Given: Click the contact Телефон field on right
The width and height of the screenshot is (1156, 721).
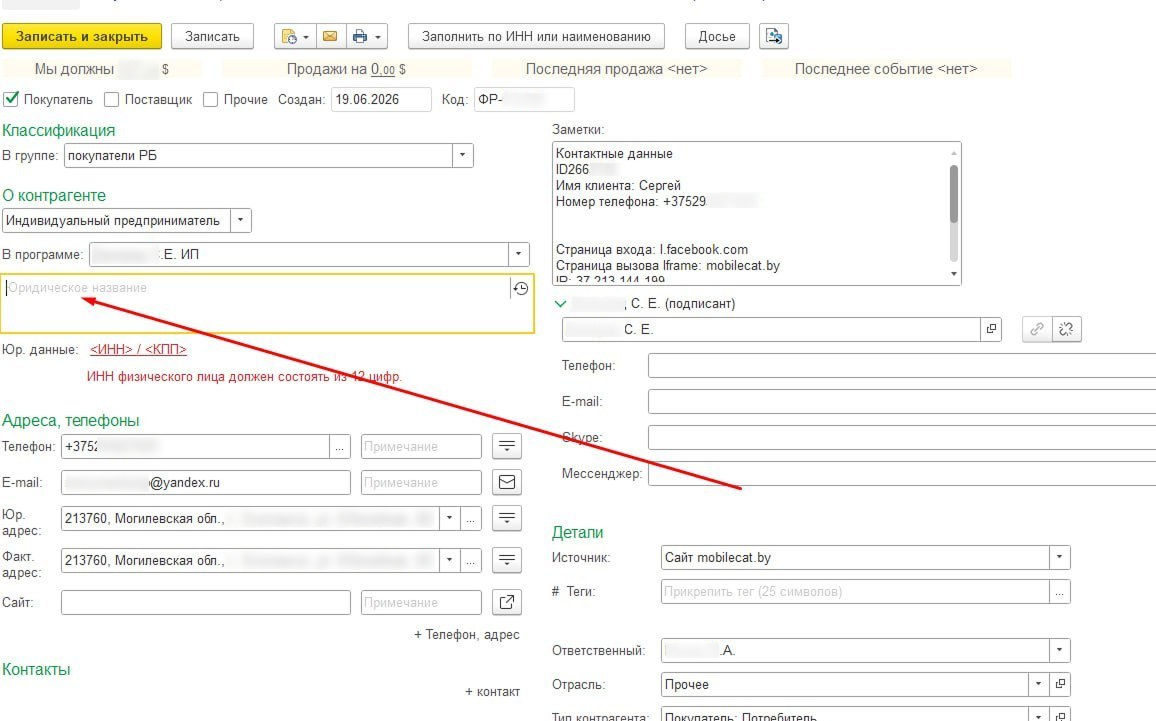Looking at the screenshot, I should coord(902,366).
